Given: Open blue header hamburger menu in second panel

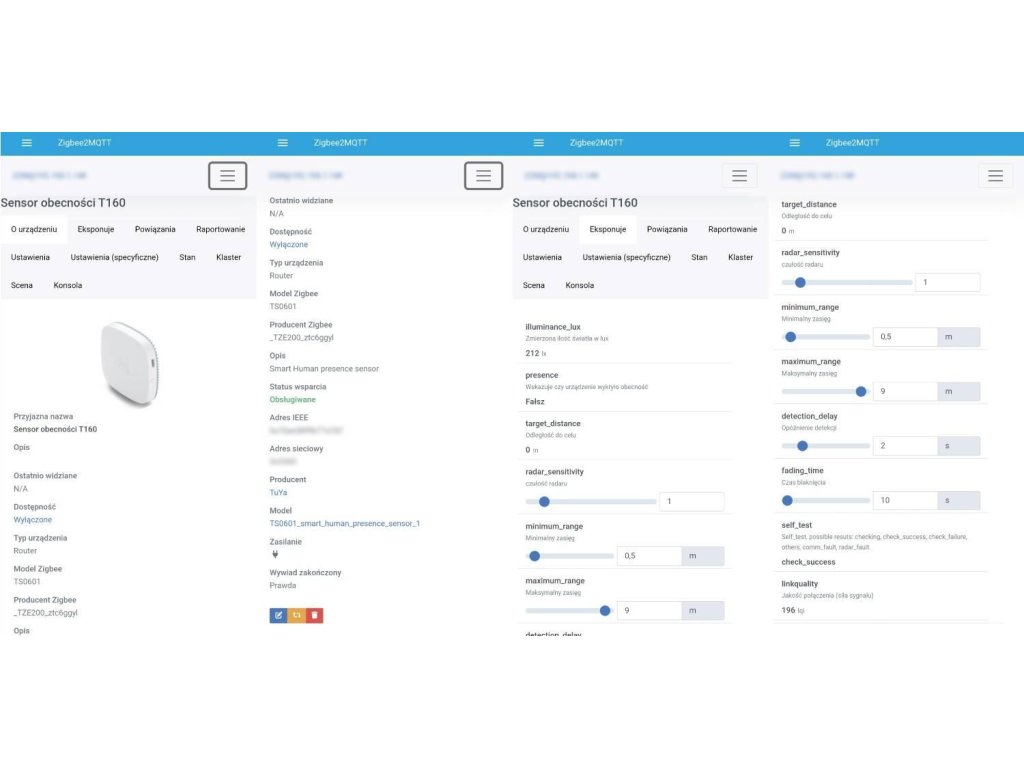Looking at the screenshot, I should [x=283, y=143].
